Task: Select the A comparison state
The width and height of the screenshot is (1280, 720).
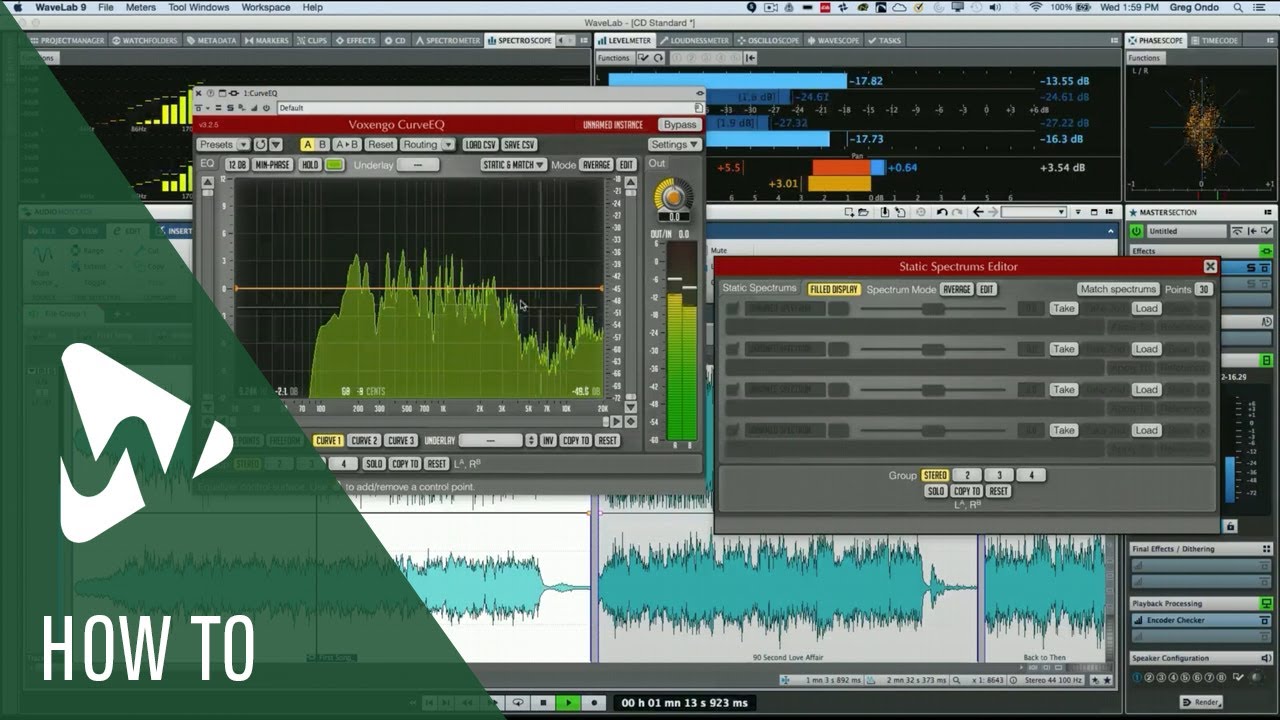Action: 307,144
